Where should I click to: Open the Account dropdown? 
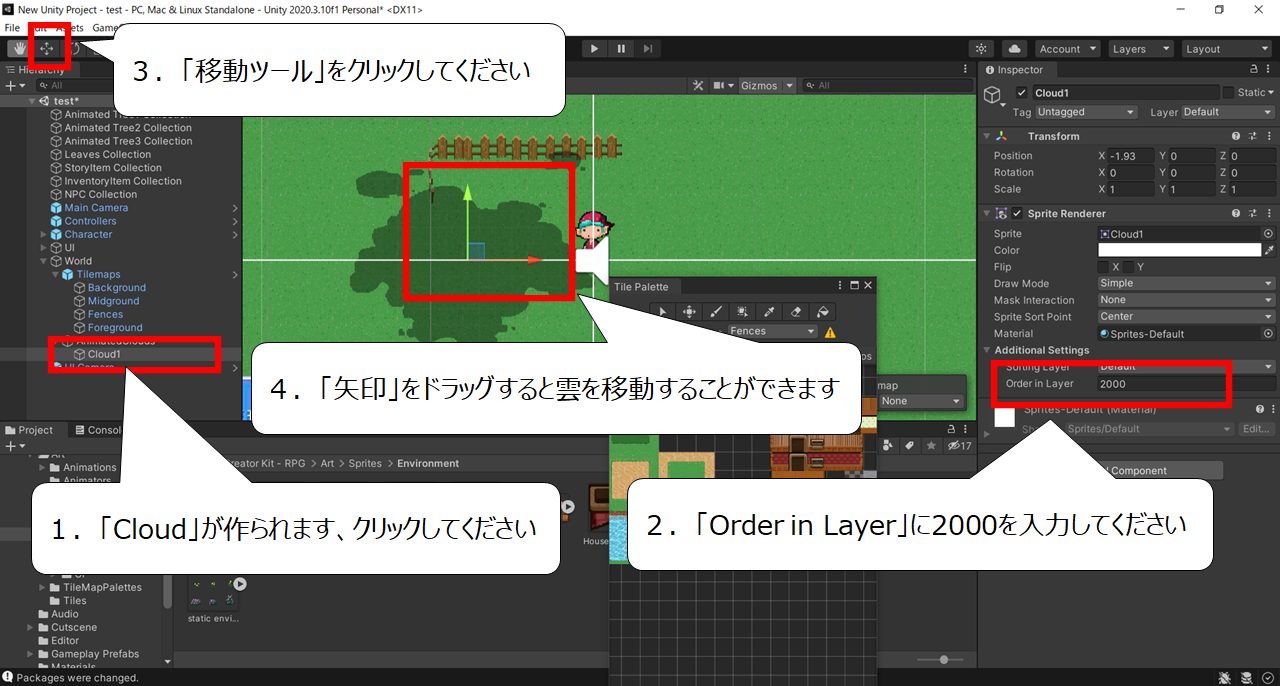[1067, 48]
